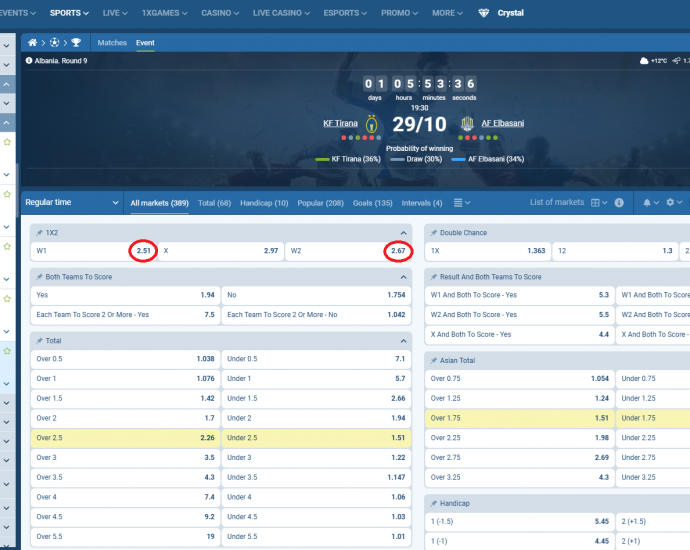Select Over 3.5 at 4.3 in Total

click(125, 477)
